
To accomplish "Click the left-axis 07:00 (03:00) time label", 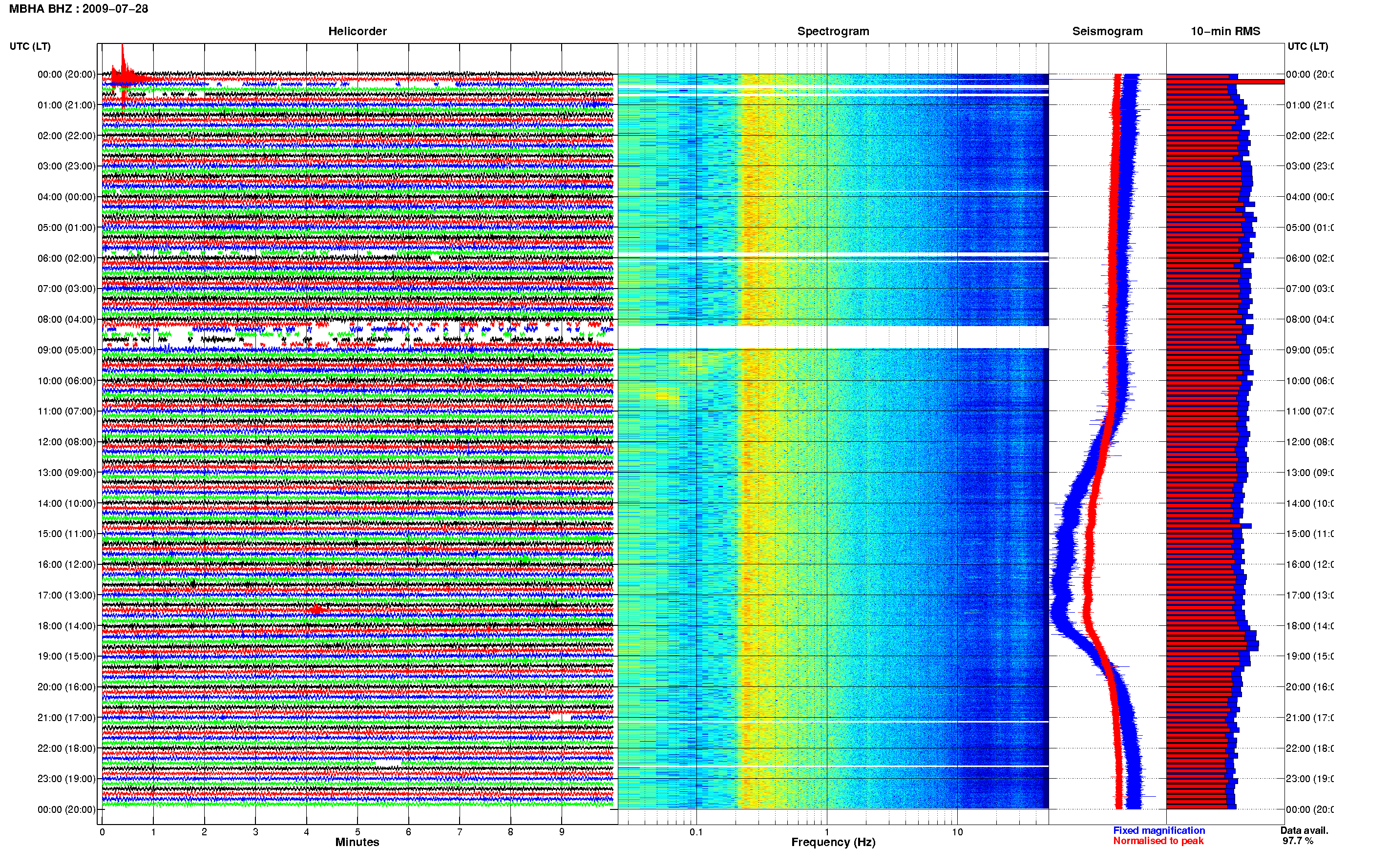I will point(66,288).
